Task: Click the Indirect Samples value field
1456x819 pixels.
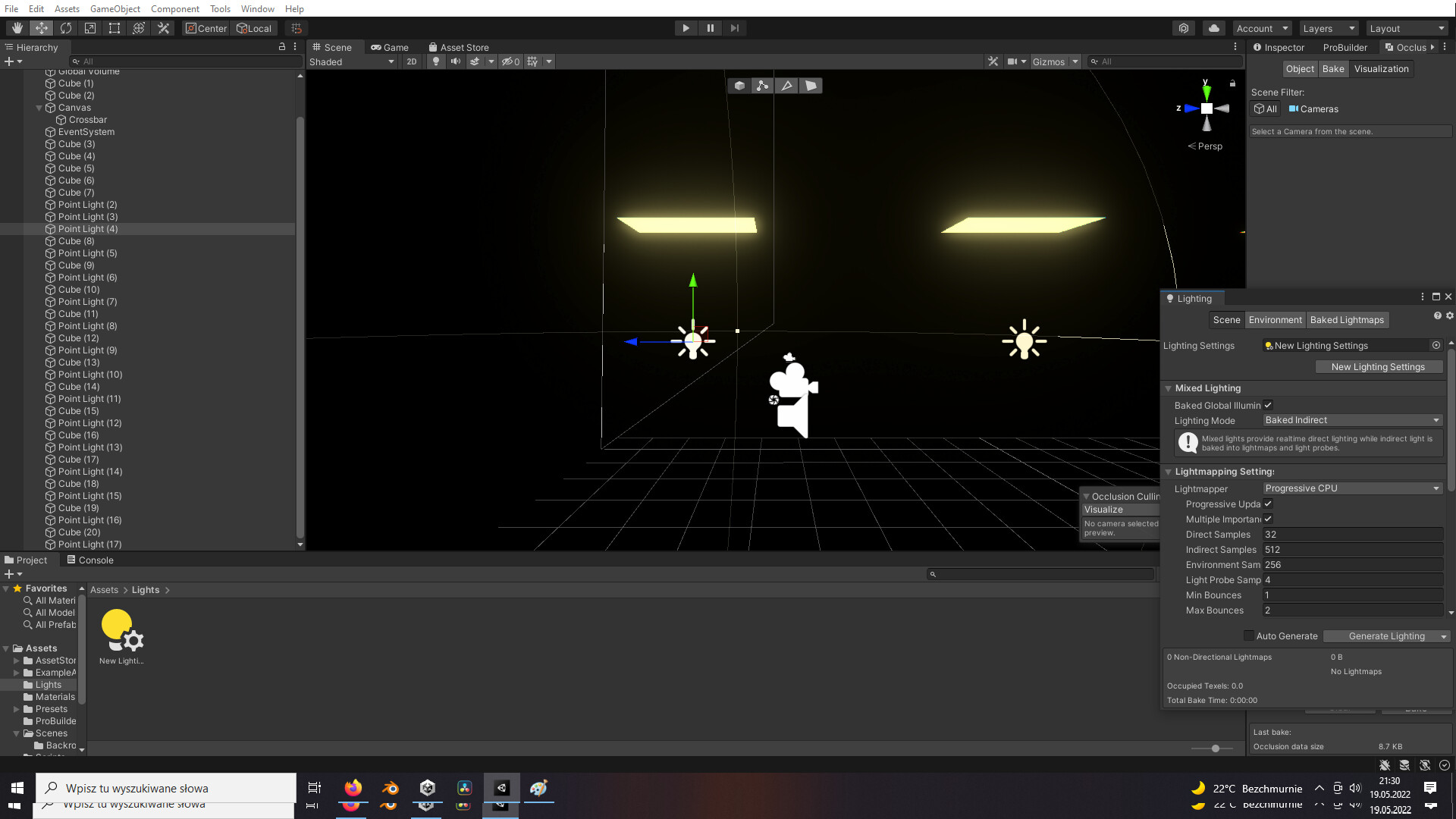Action: coord(1352,549)
